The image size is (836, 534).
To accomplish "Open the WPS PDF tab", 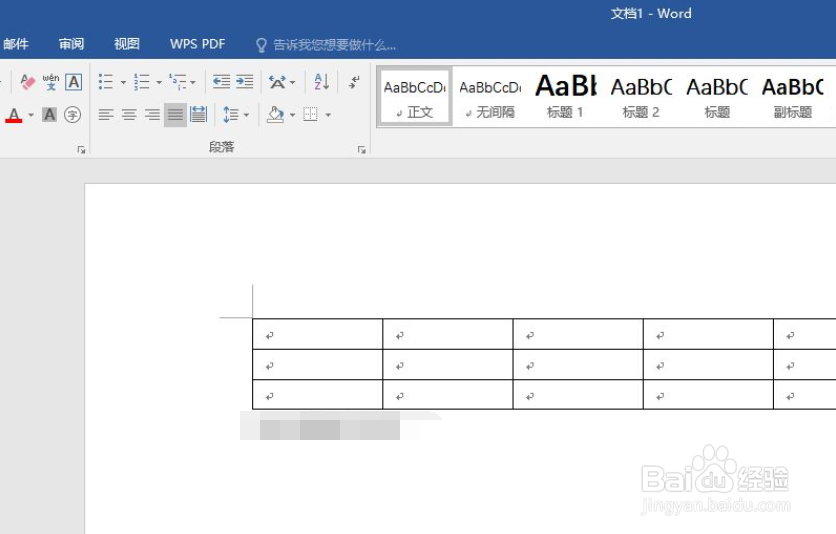I will (x=198, y=44).
